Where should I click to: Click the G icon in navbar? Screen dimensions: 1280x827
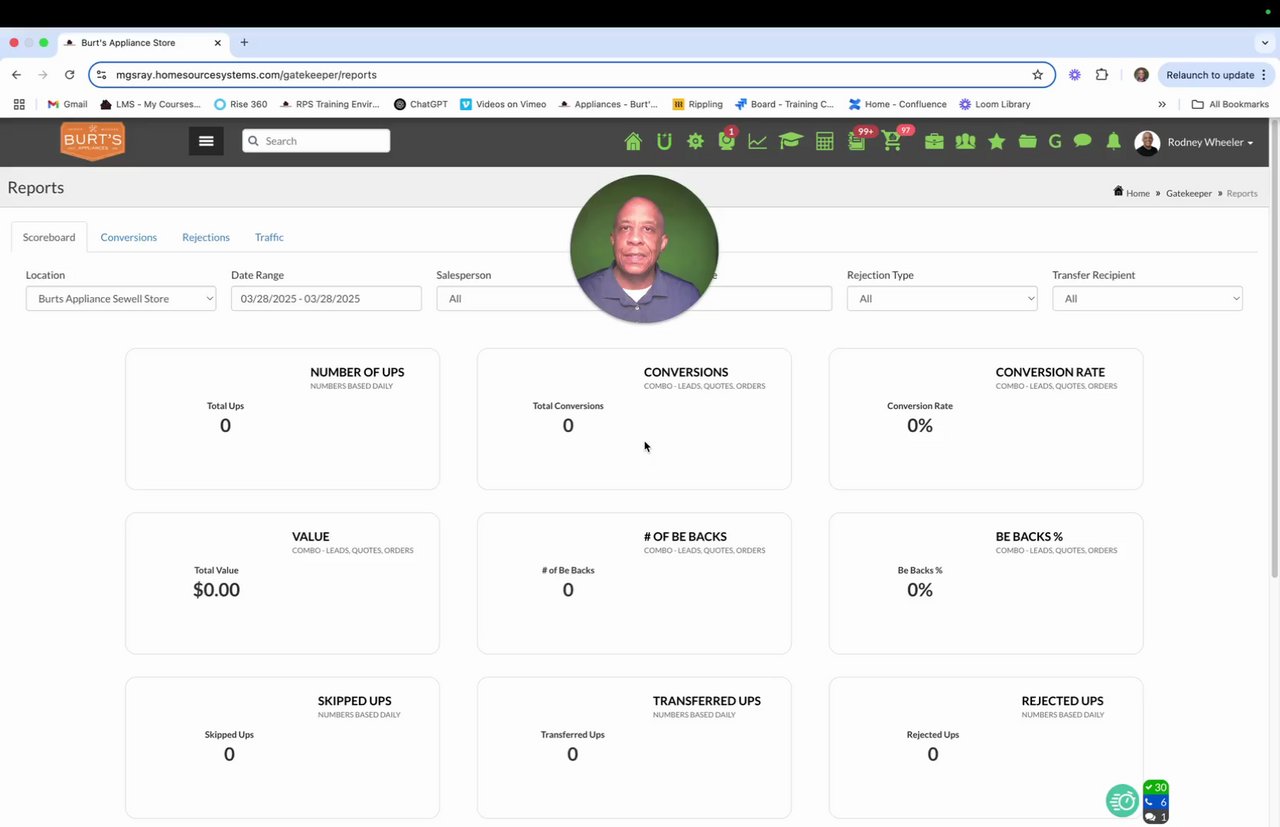pyautogui.click(x=1055, y=142)
